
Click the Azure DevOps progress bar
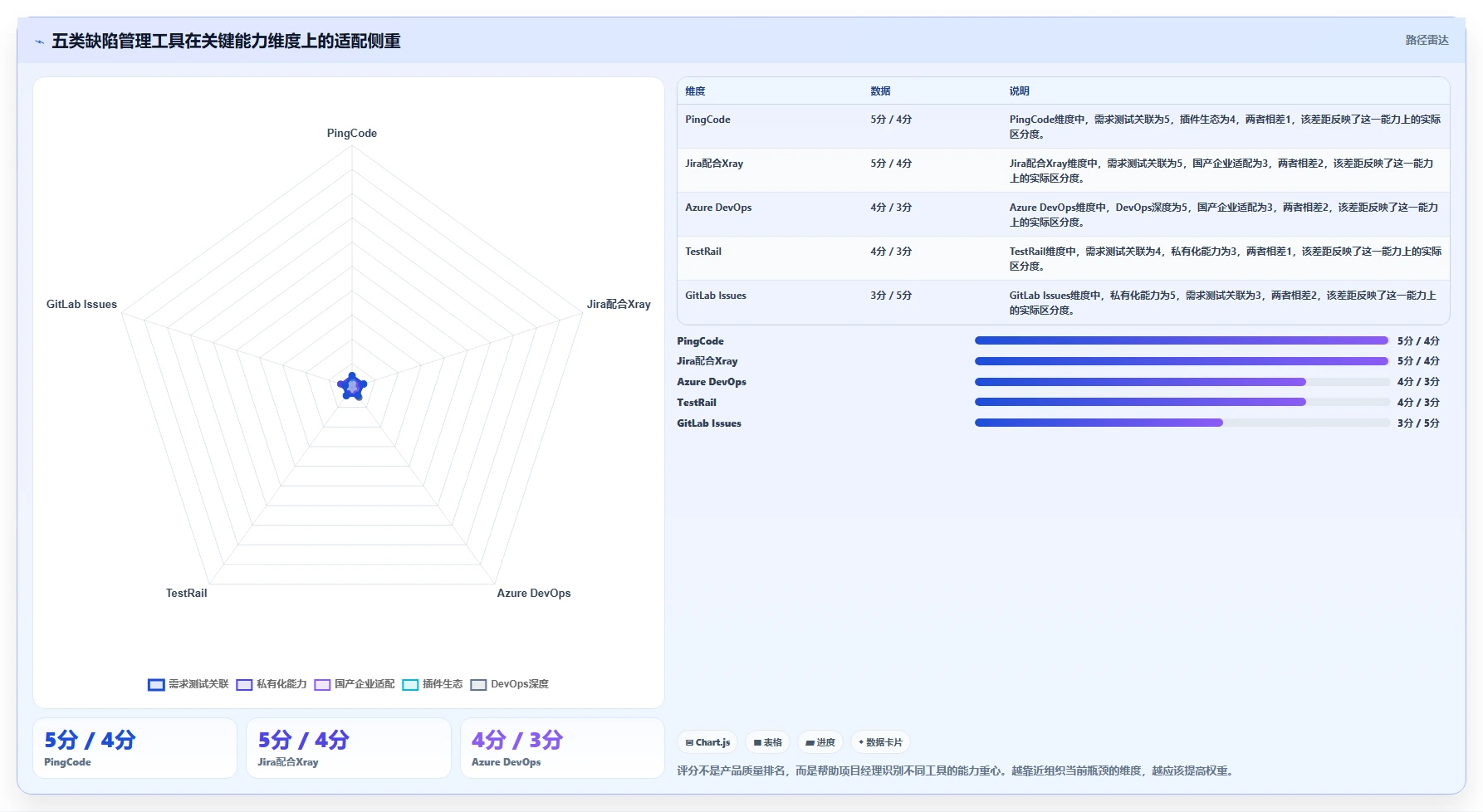click(x=1182, y=382)
